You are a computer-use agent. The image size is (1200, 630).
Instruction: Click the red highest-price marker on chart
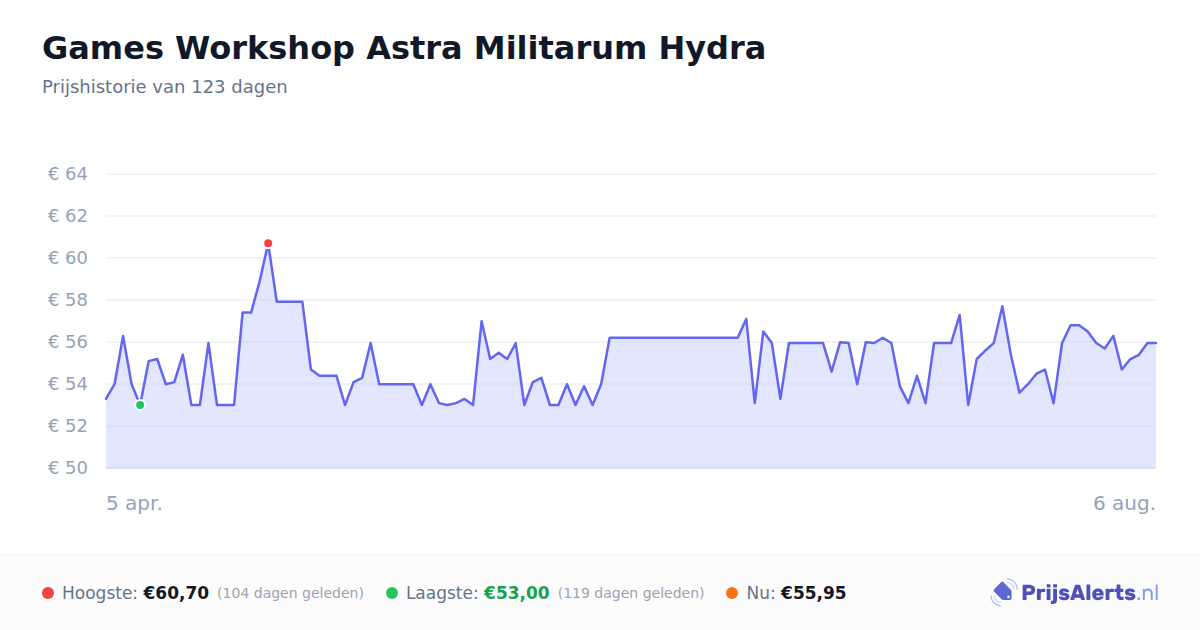[268, 243]
